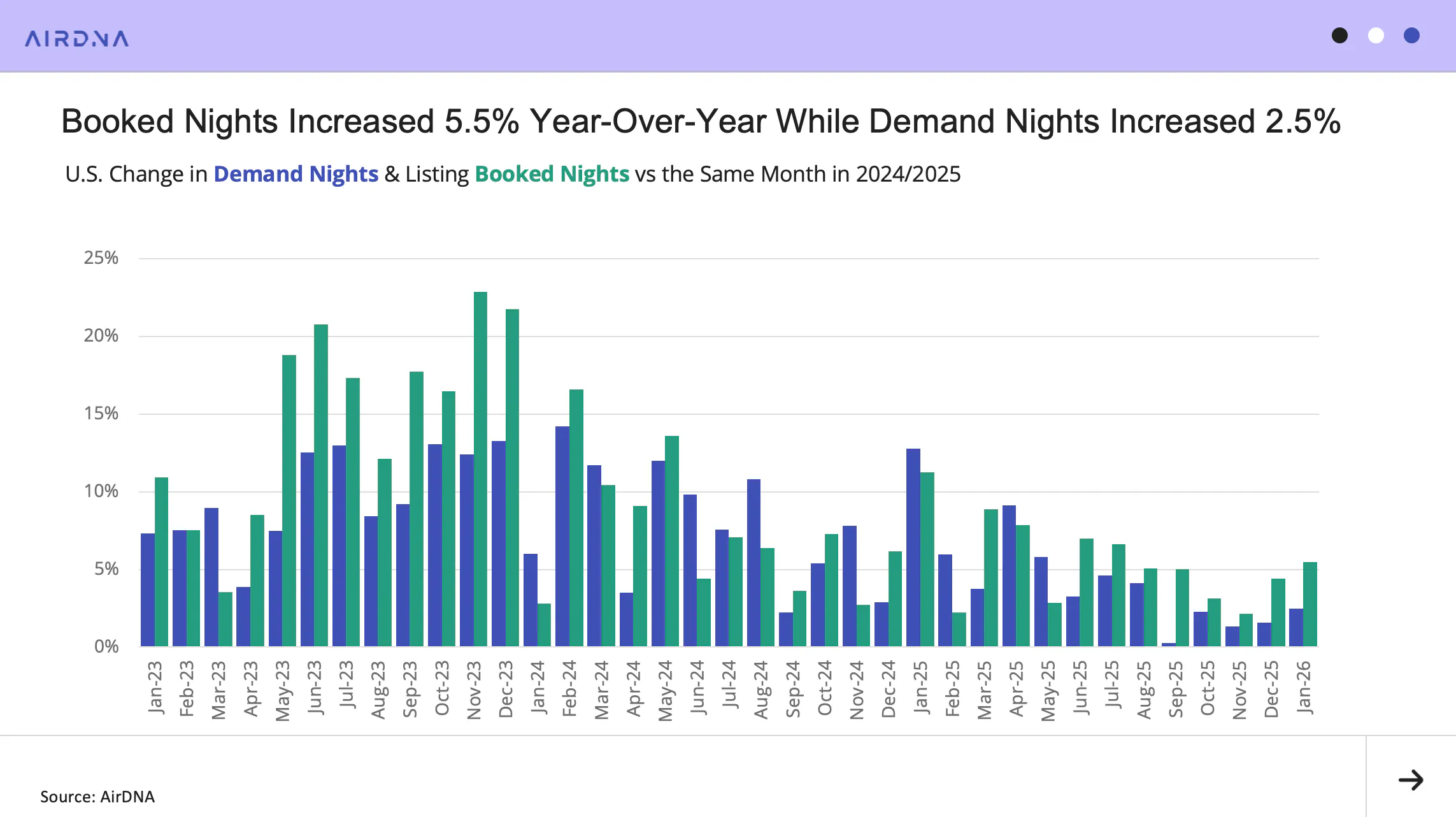Select the white dot in the header
This screenshot has height=817, width=1456.
coord(1376,36)
